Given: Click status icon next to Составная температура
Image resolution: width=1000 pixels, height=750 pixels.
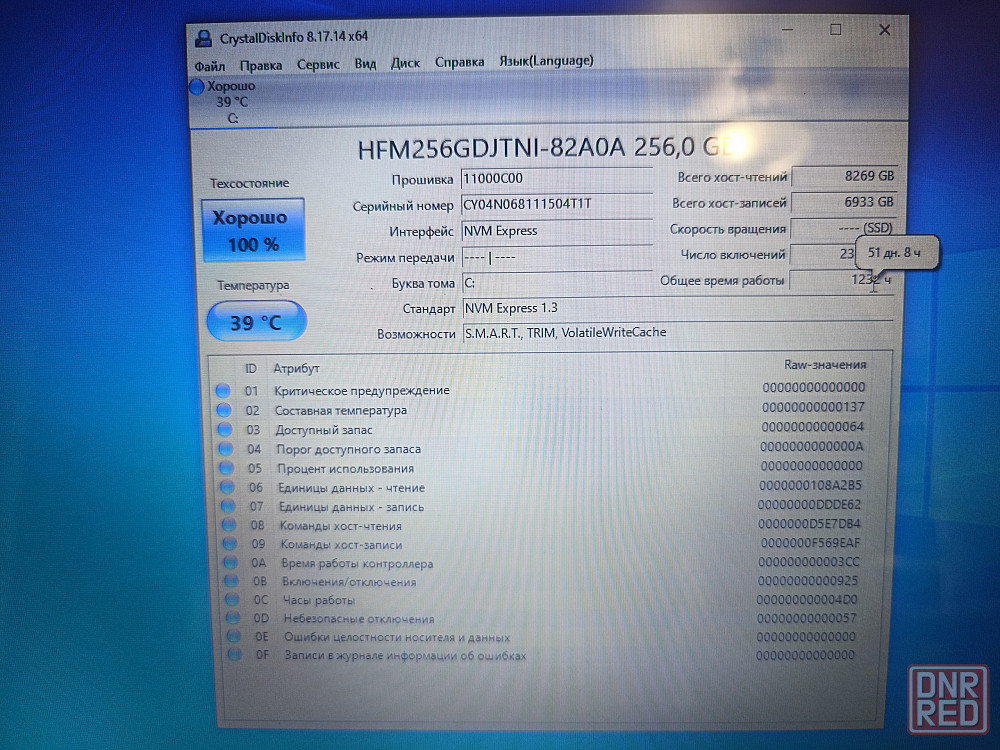Looking at the screenshot, I should pyautogui.click(x=224, y=410).
